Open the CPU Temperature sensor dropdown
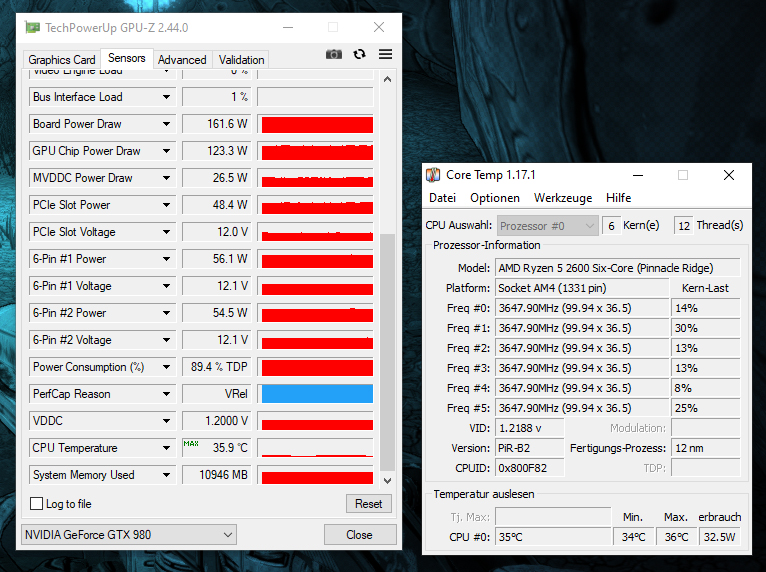Screen dimensions: 766x572 coord(167,448)
